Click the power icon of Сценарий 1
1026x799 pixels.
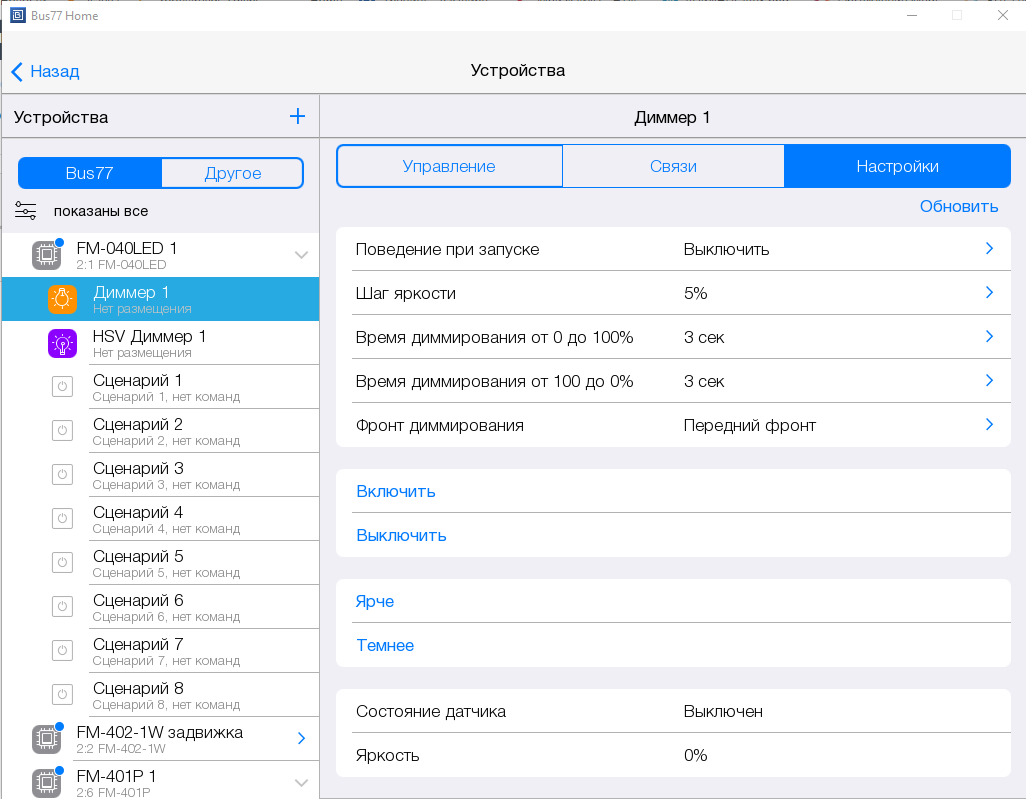pyautogui.click(x=62, y=387)
